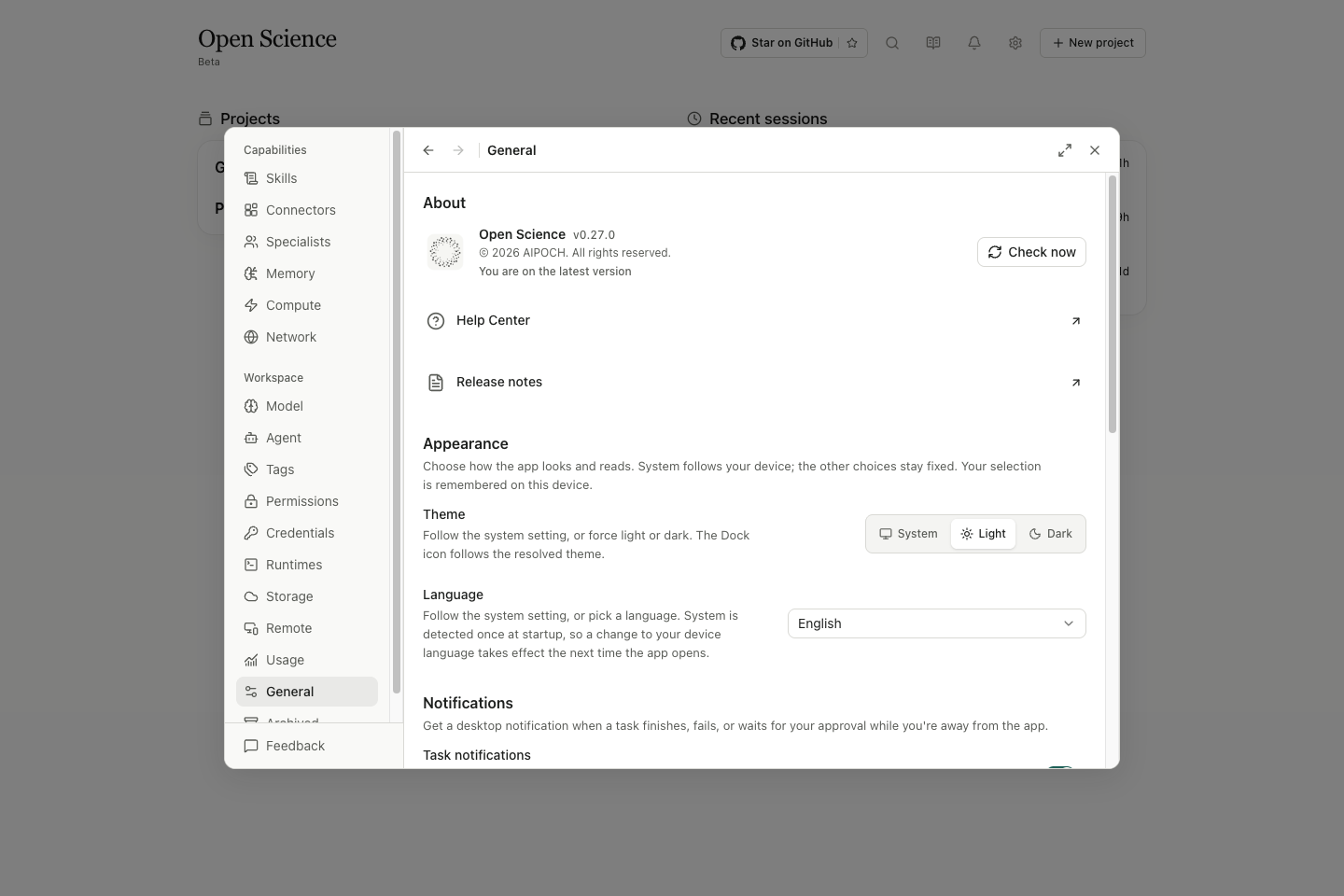Click the version text v0.27.0
Viewport: 1344px width, 896px height.
594,235
